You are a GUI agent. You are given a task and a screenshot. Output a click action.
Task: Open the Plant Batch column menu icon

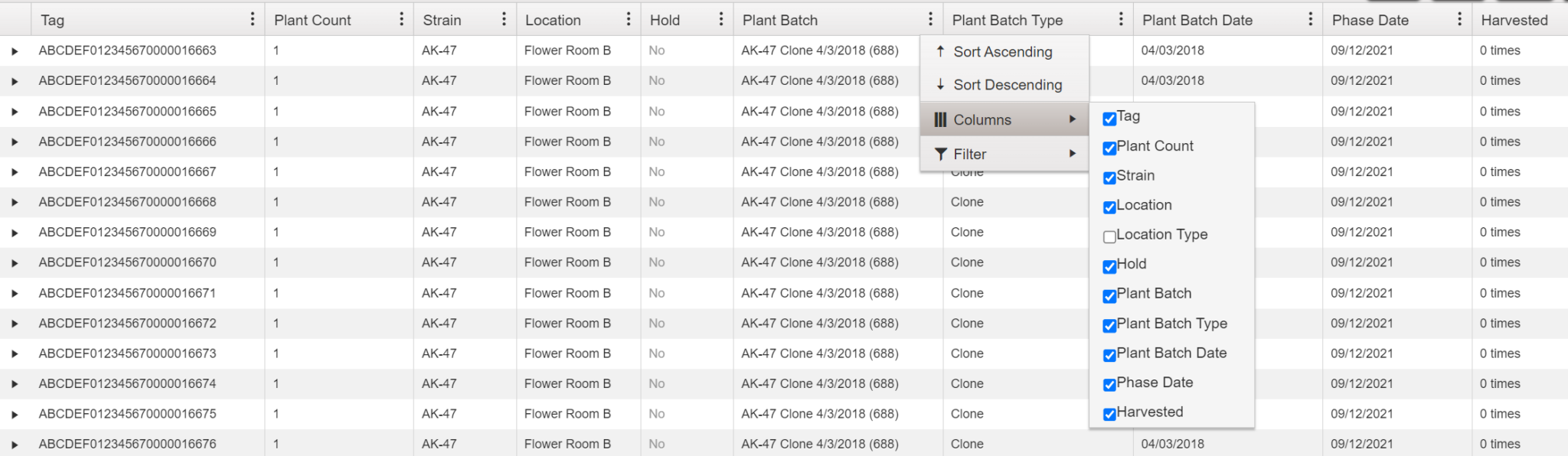930,19
